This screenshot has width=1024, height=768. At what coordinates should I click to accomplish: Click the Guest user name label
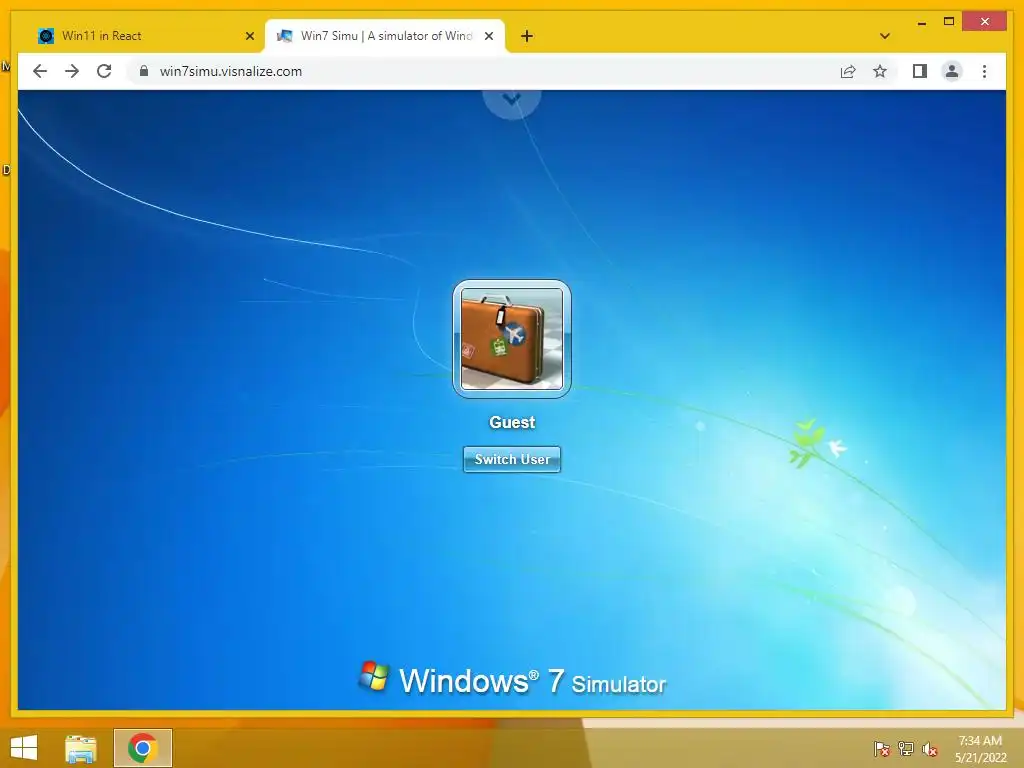pyautogui.click(x=512, y=423)
